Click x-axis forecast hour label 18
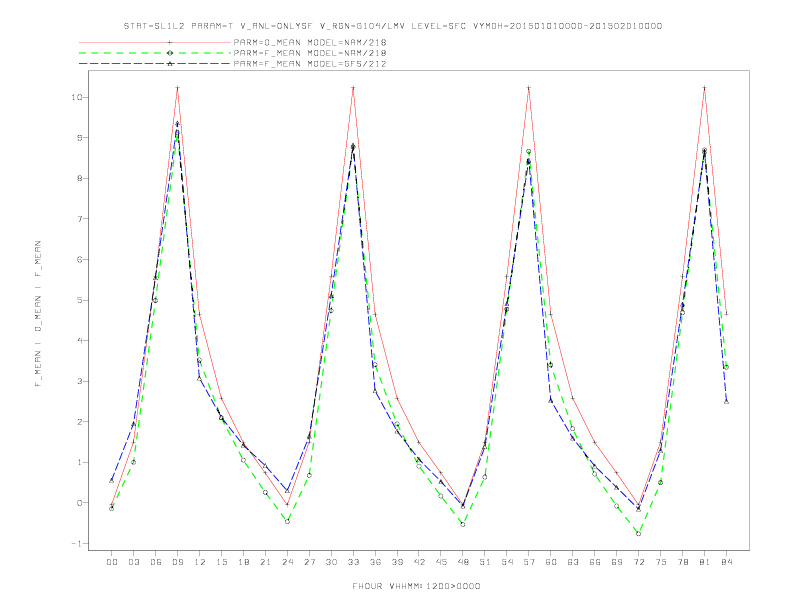The image size is (792, 612). point(243,562)
